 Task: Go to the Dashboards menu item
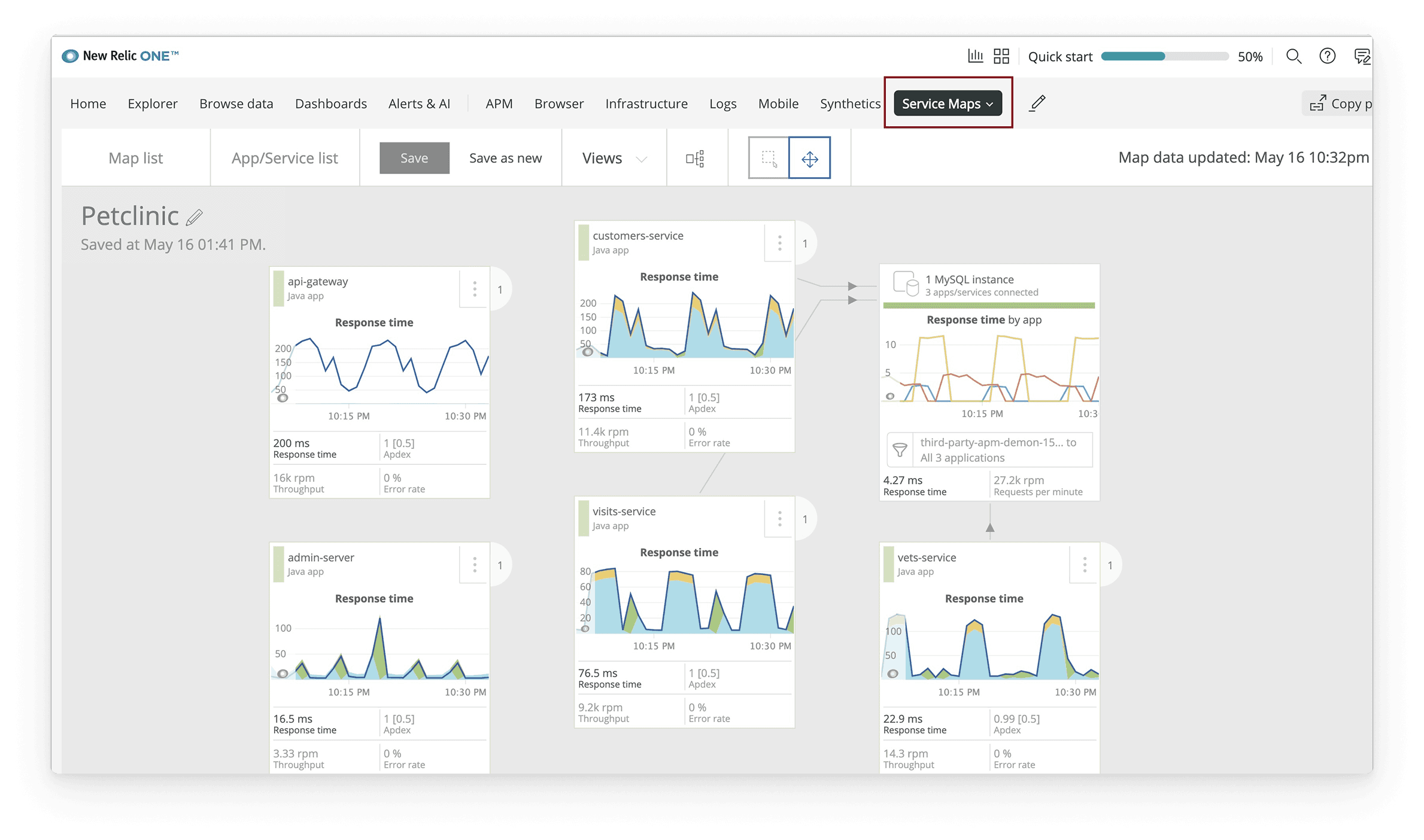pyautogui.click(x=330, y=104)
